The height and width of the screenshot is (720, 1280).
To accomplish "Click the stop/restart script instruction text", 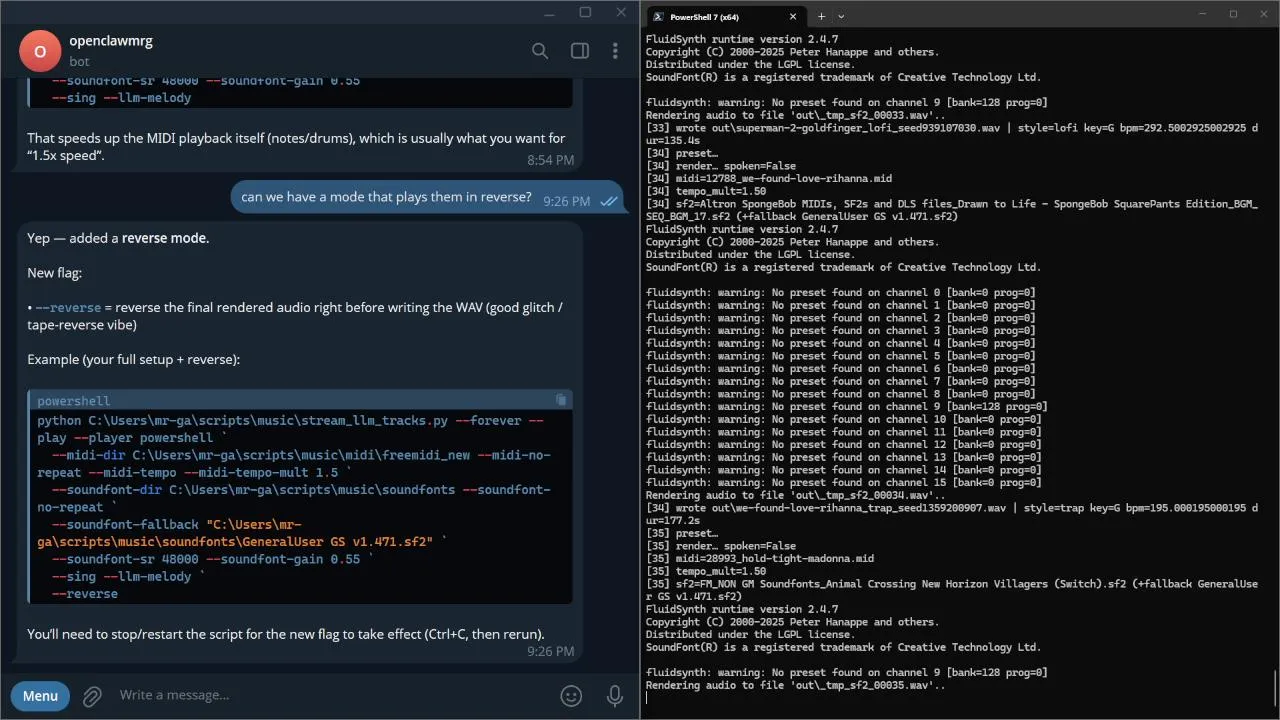I will pyautogui.click(x=286, y=634).
